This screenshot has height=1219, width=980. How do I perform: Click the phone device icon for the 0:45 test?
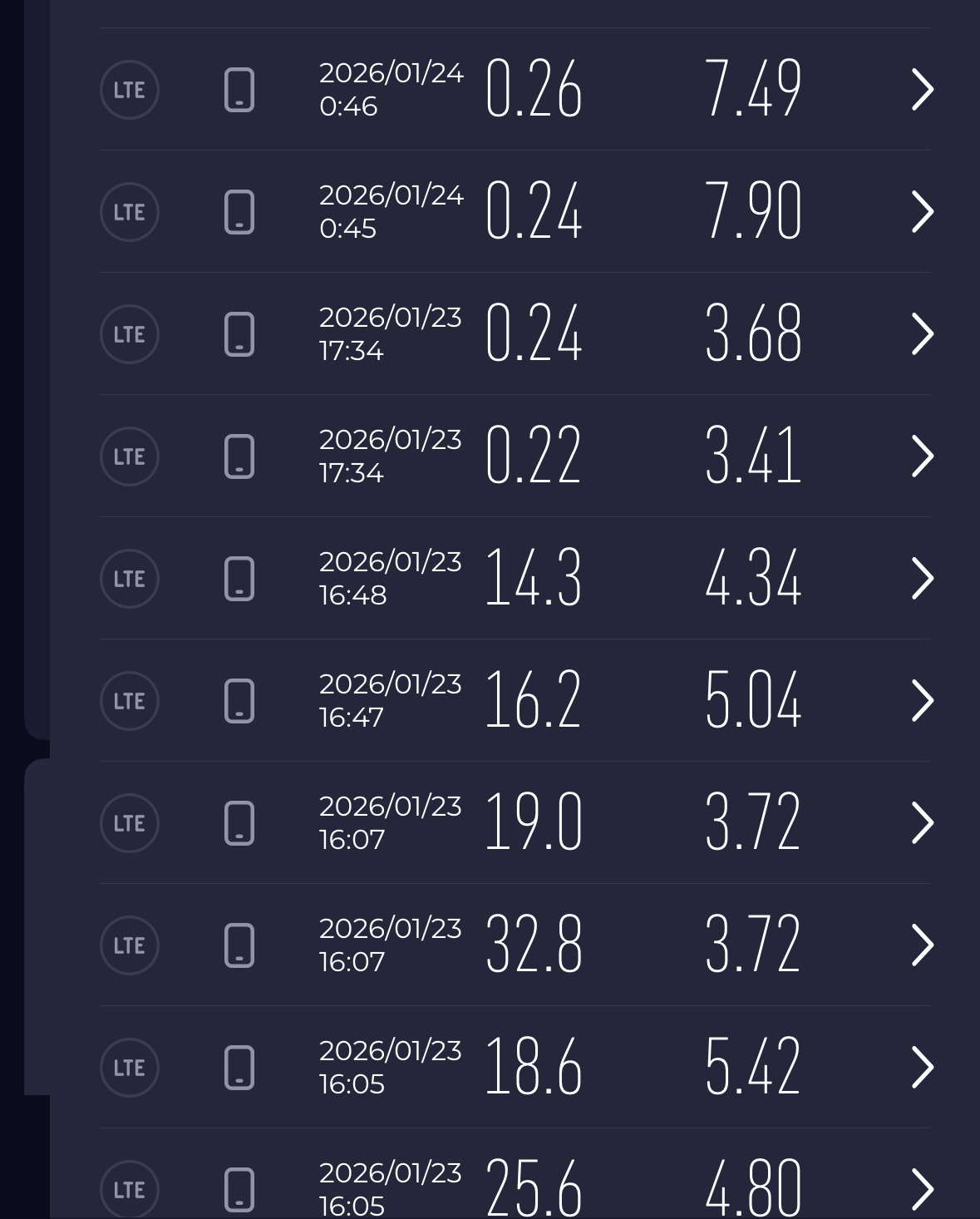pyautogui.click(x=239, y=212)
